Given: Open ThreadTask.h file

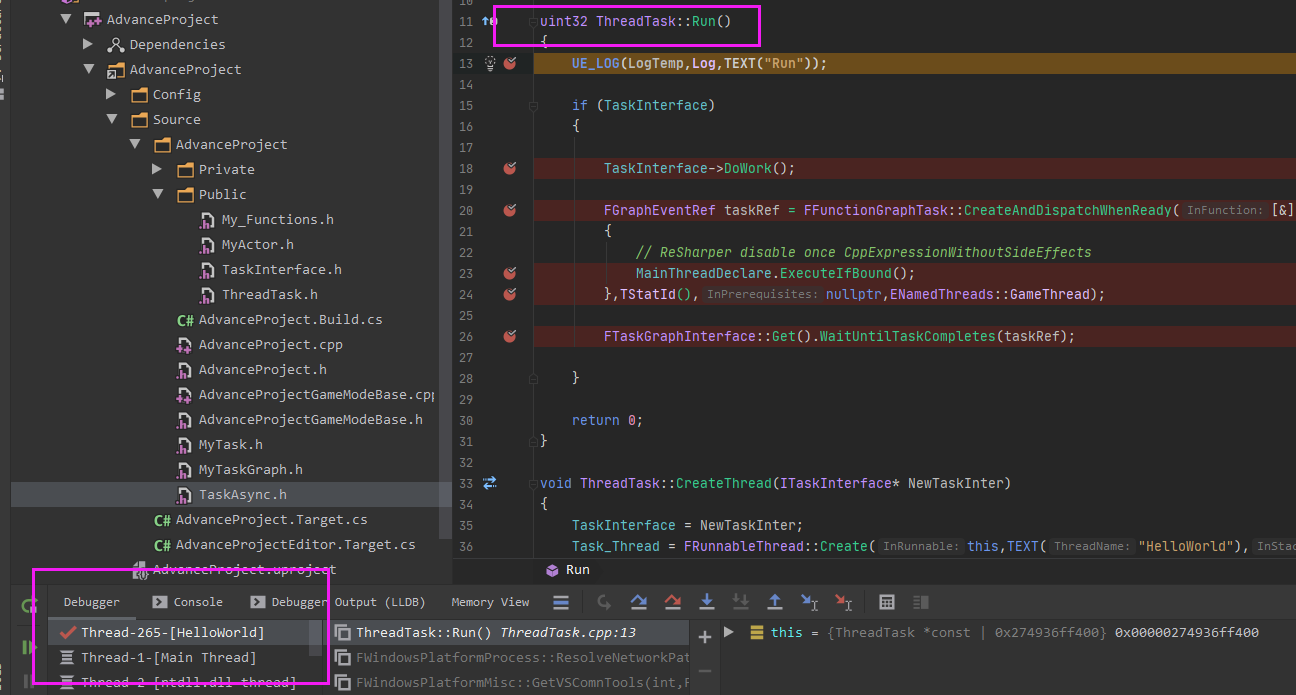Looking at the screenshot, I should [269, 294].
